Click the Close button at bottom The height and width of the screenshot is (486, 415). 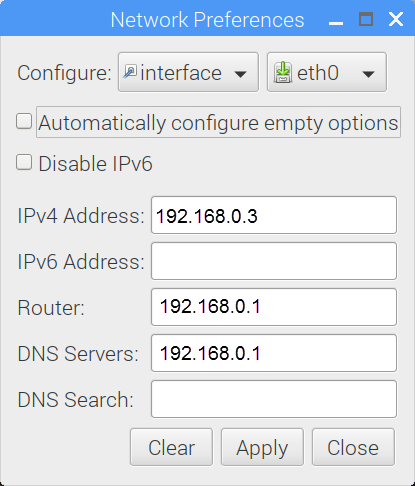point(353,447)
